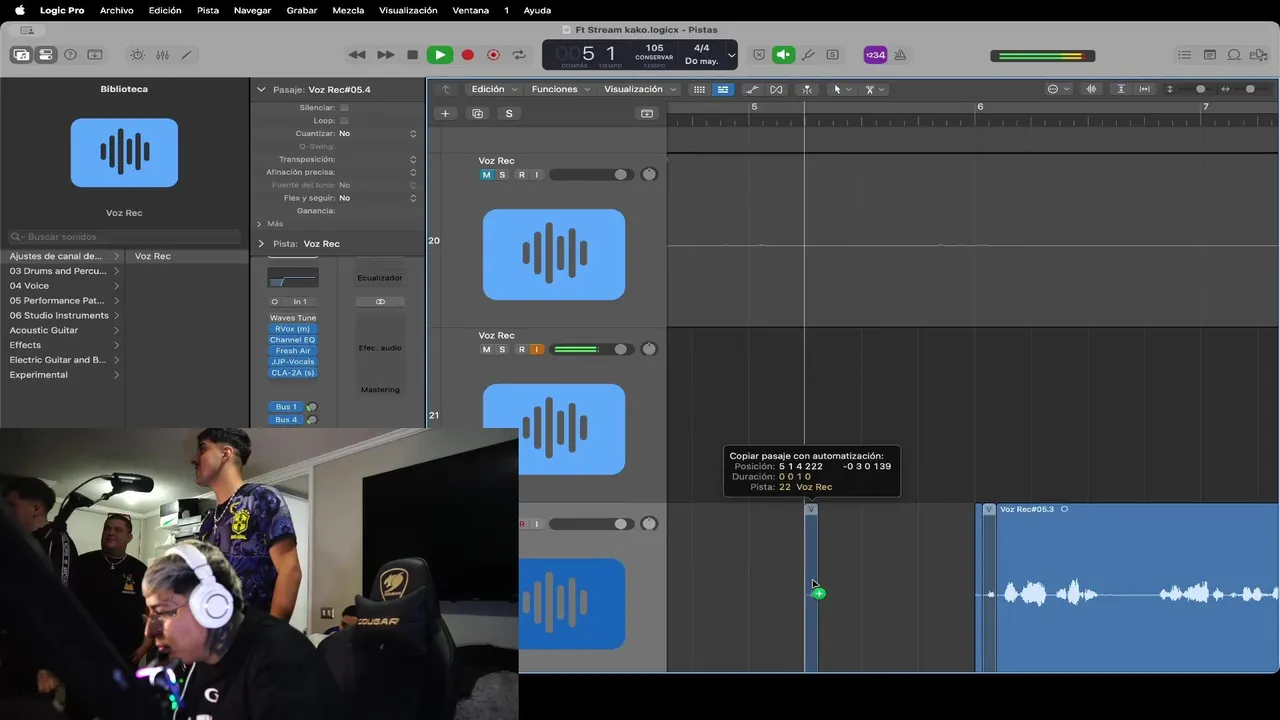Expand the Más disclosure triangle
The image size is (1280, 720).
click(x=259, y=224)
